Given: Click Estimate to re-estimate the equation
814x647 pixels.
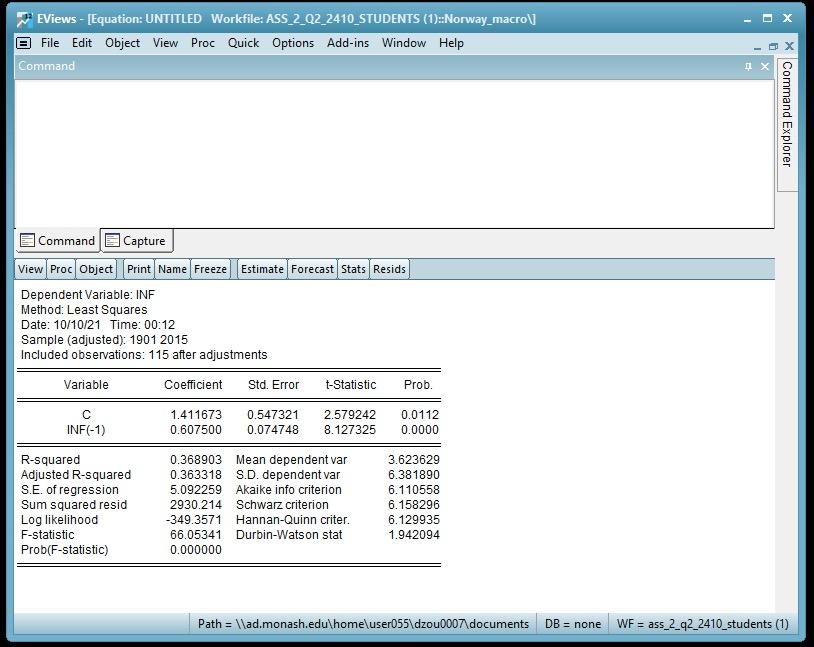Looking at the screenshot, I should click(261, 268).
